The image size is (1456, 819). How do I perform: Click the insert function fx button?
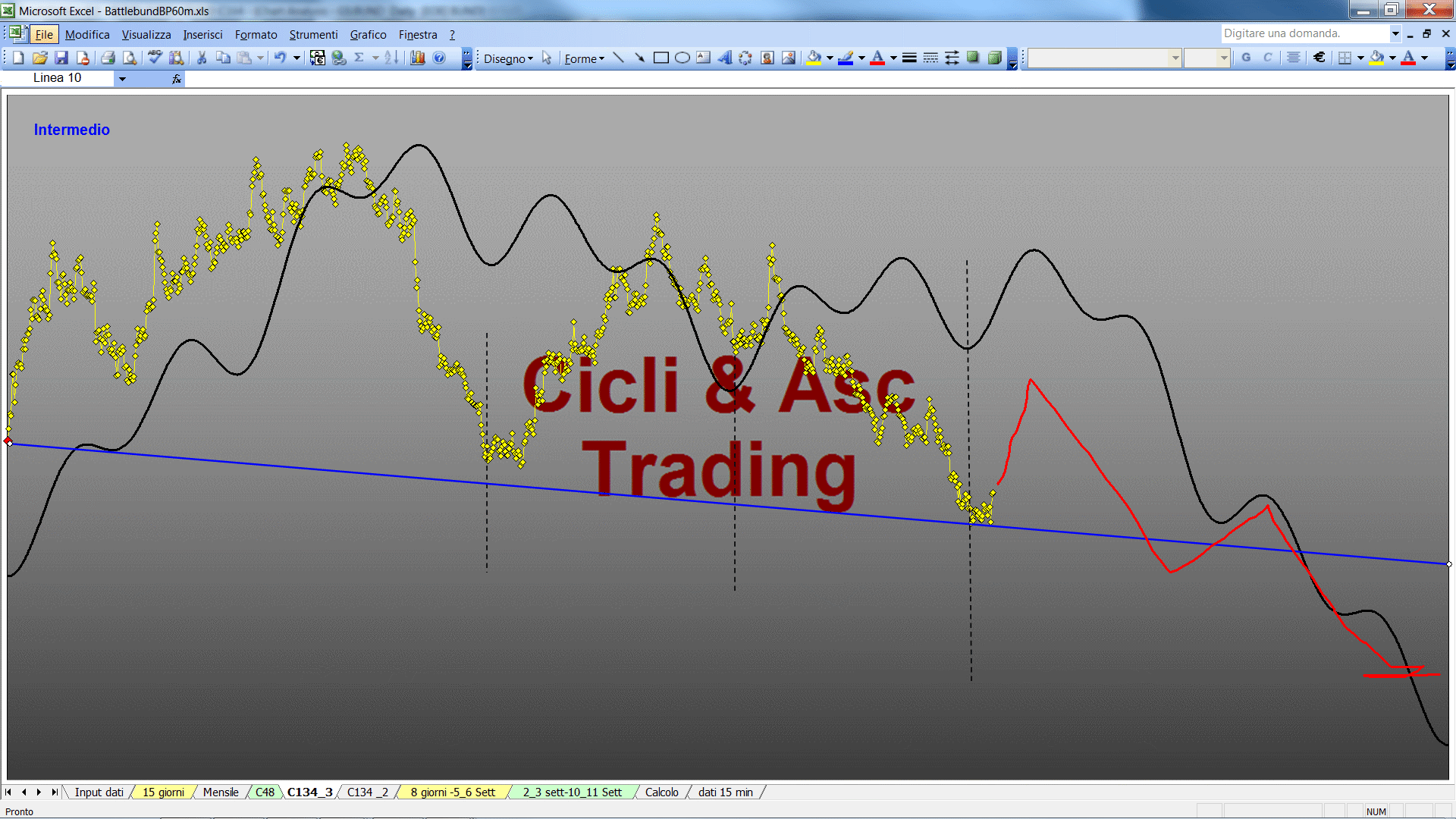(x=176, y=78)
